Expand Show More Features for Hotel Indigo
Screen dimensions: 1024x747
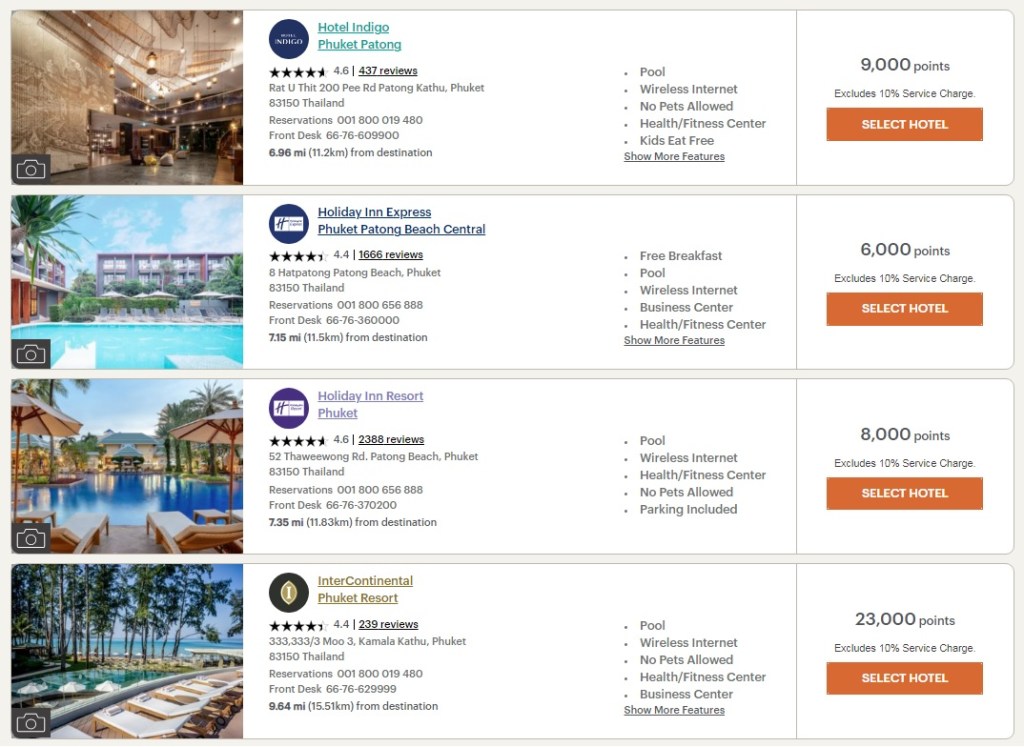(x=674, y=157)
